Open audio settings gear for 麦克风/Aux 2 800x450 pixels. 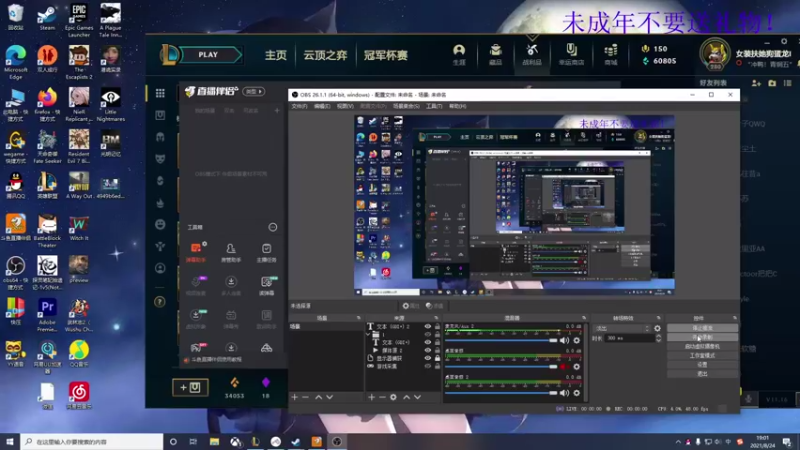(x=577, y=340)
